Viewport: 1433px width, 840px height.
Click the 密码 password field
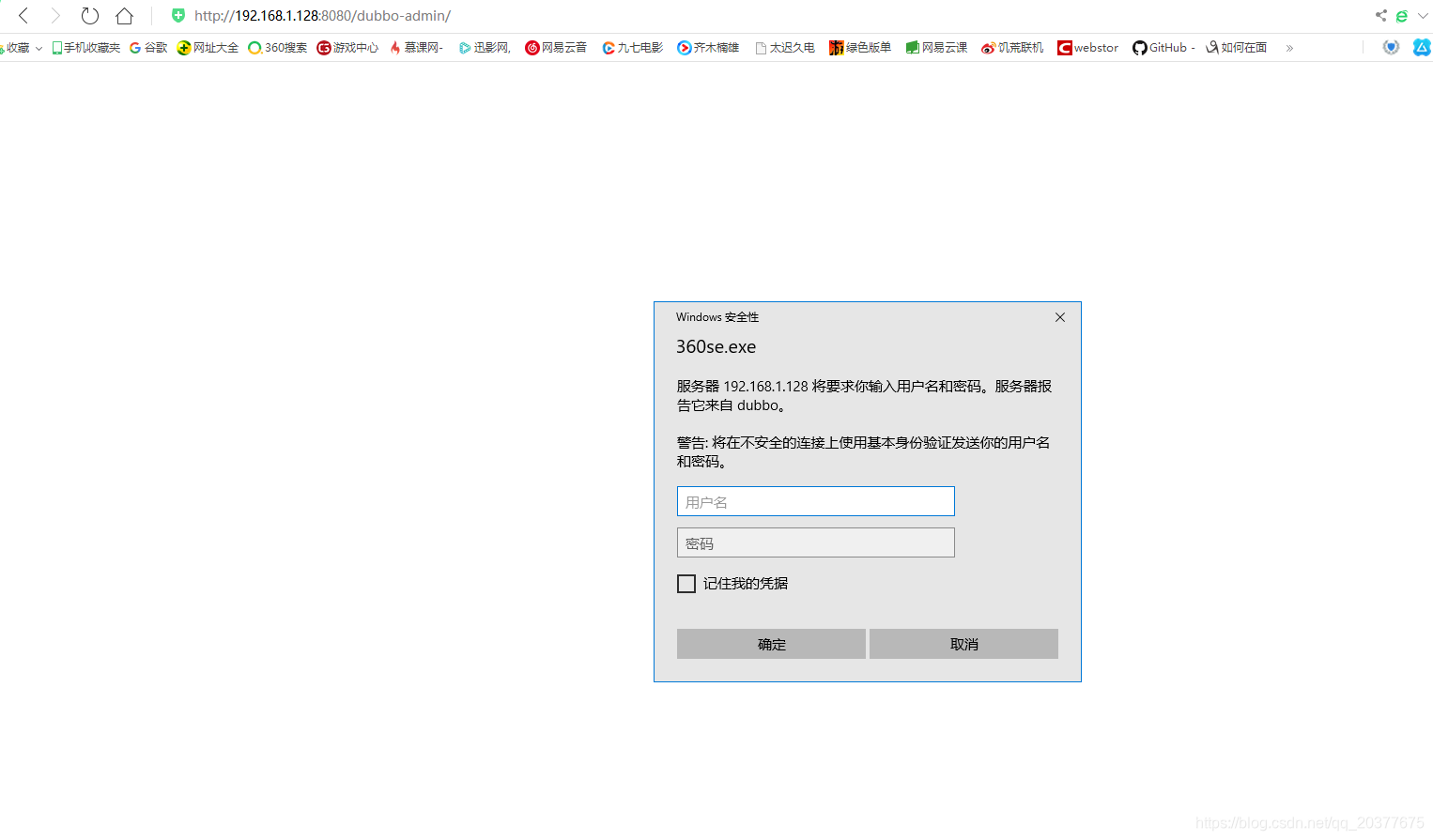click(x=816, y=542)
